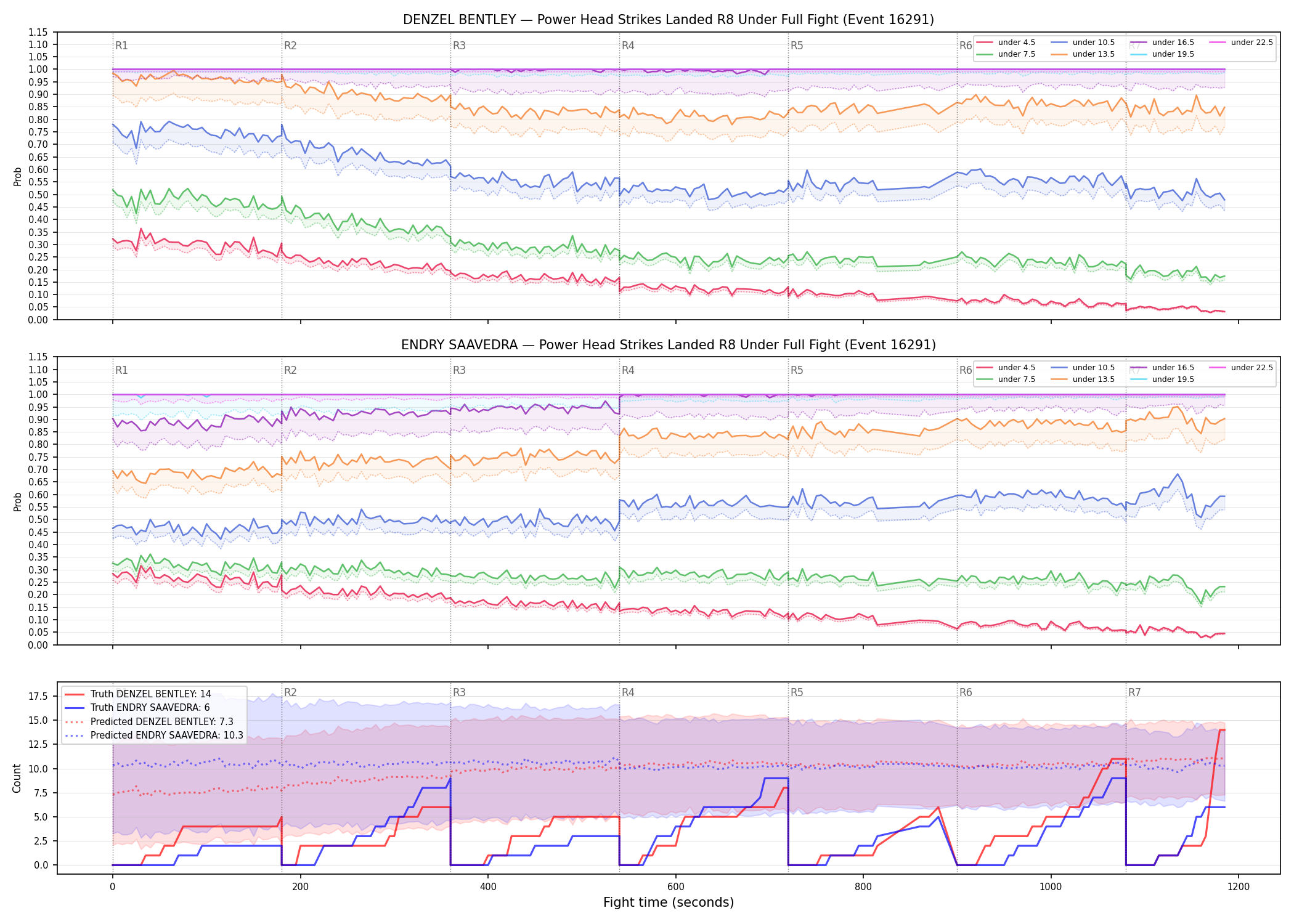Click the '800' x-axis tick label
Image resolution: width=1294 pixels, height=924 pixels.
pos(863,887)
